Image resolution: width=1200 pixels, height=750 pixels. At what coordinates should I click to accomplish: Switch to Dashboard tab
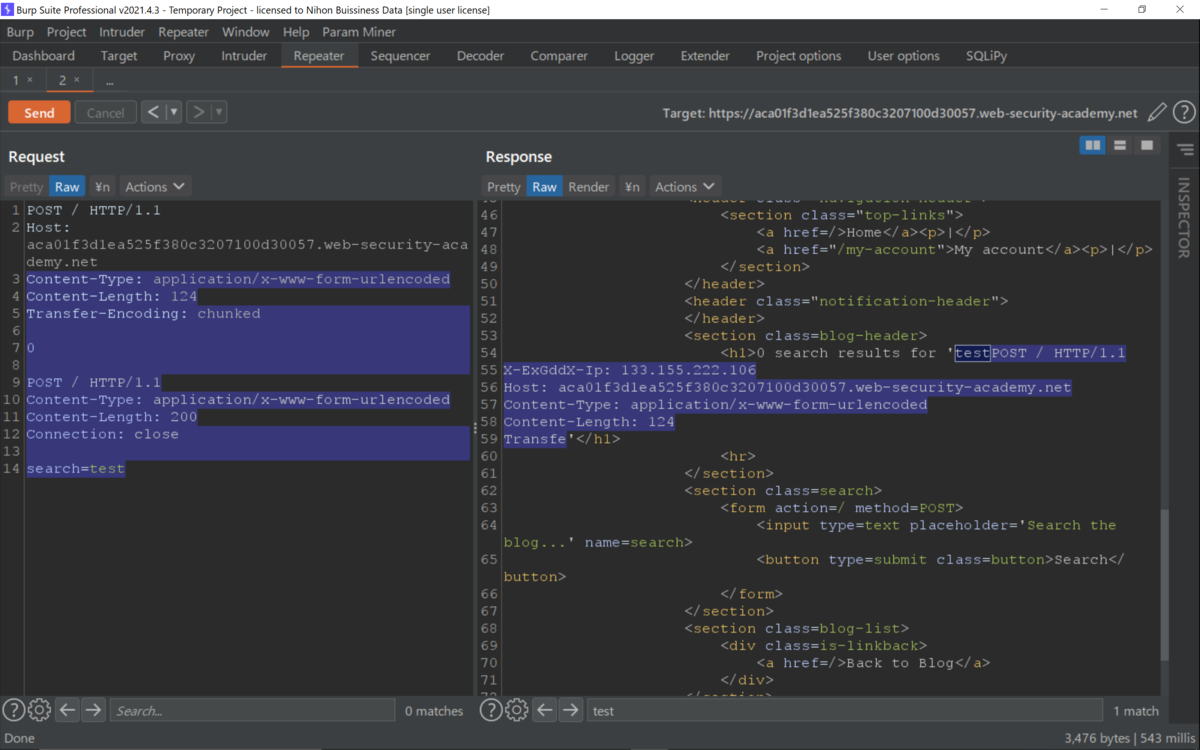coord(44,56)
